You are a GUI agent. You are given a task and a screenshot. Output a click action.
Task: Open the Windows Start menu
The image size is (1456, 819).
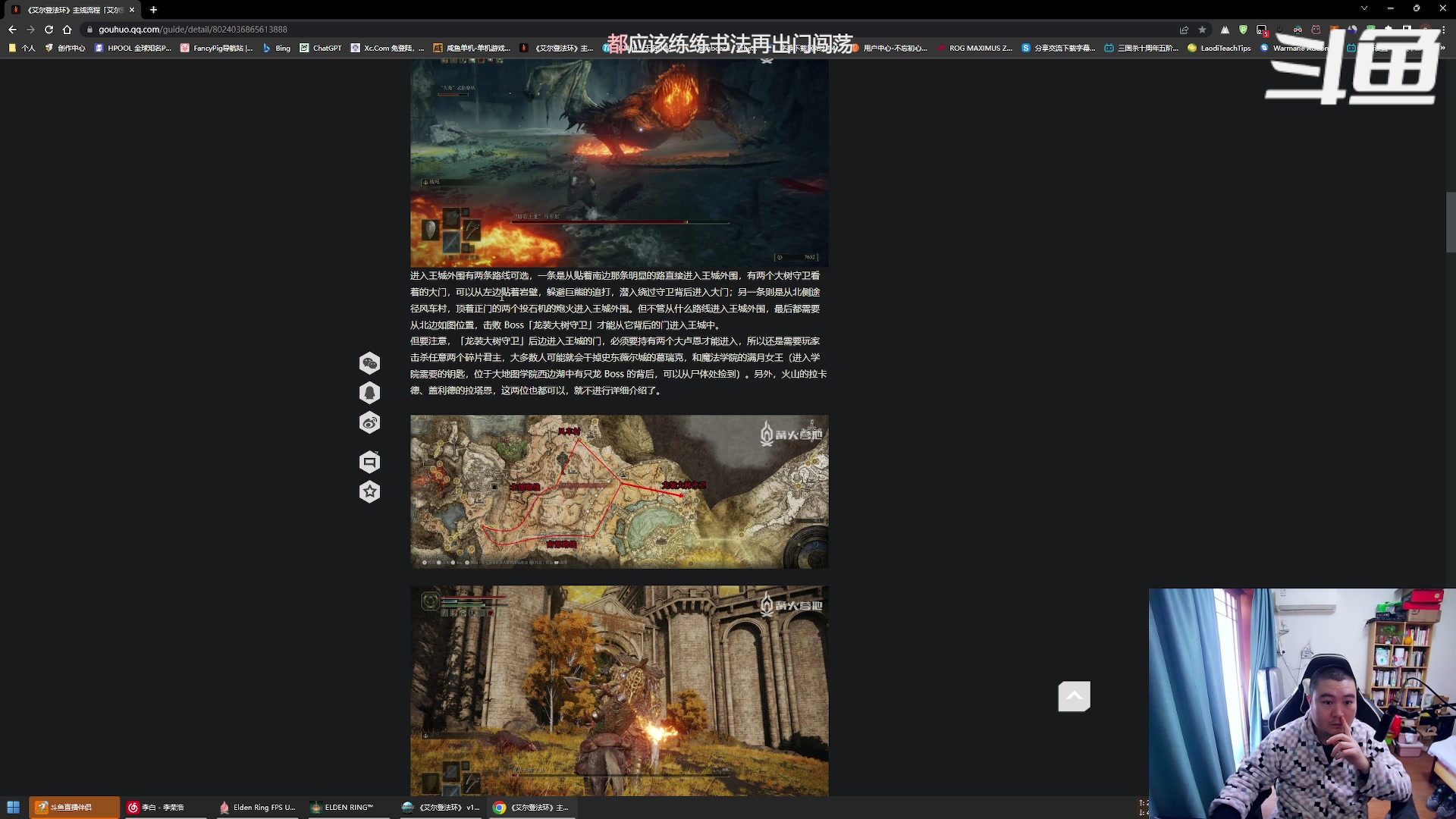point(13,808)
